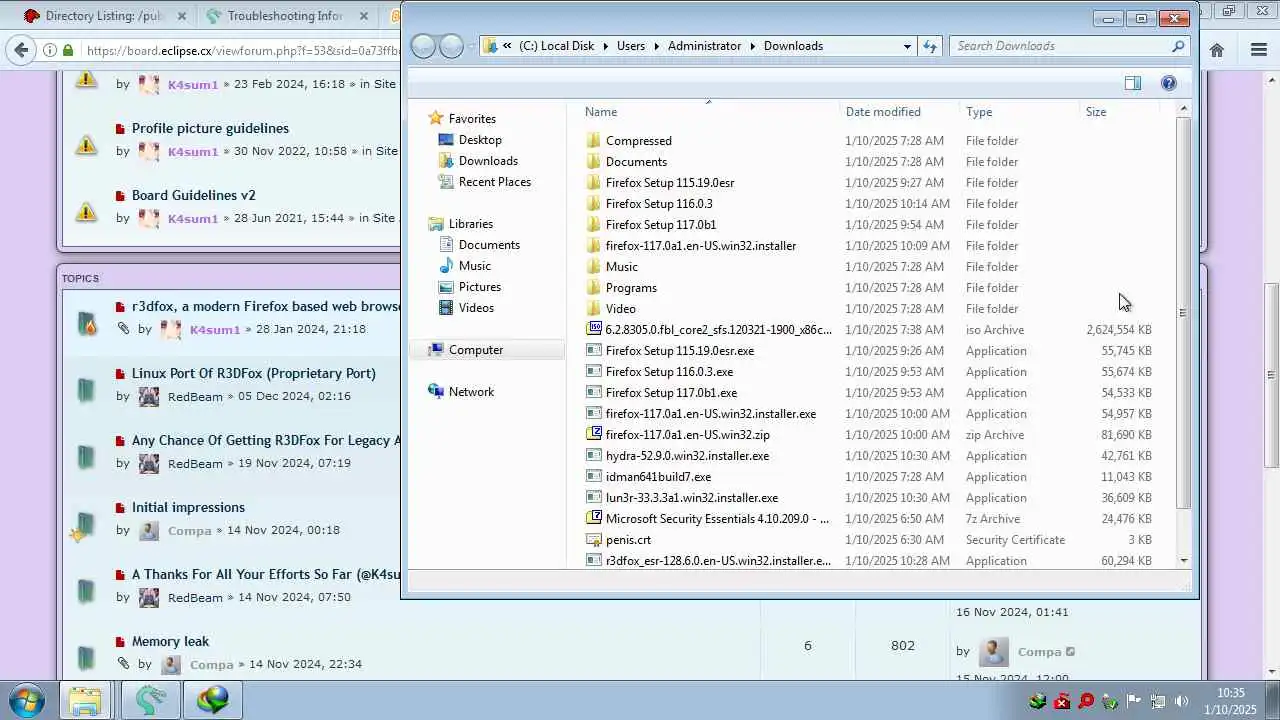Click the Windows Start orb
This screenshot has height=720, width=1280.
pos(28,700)
